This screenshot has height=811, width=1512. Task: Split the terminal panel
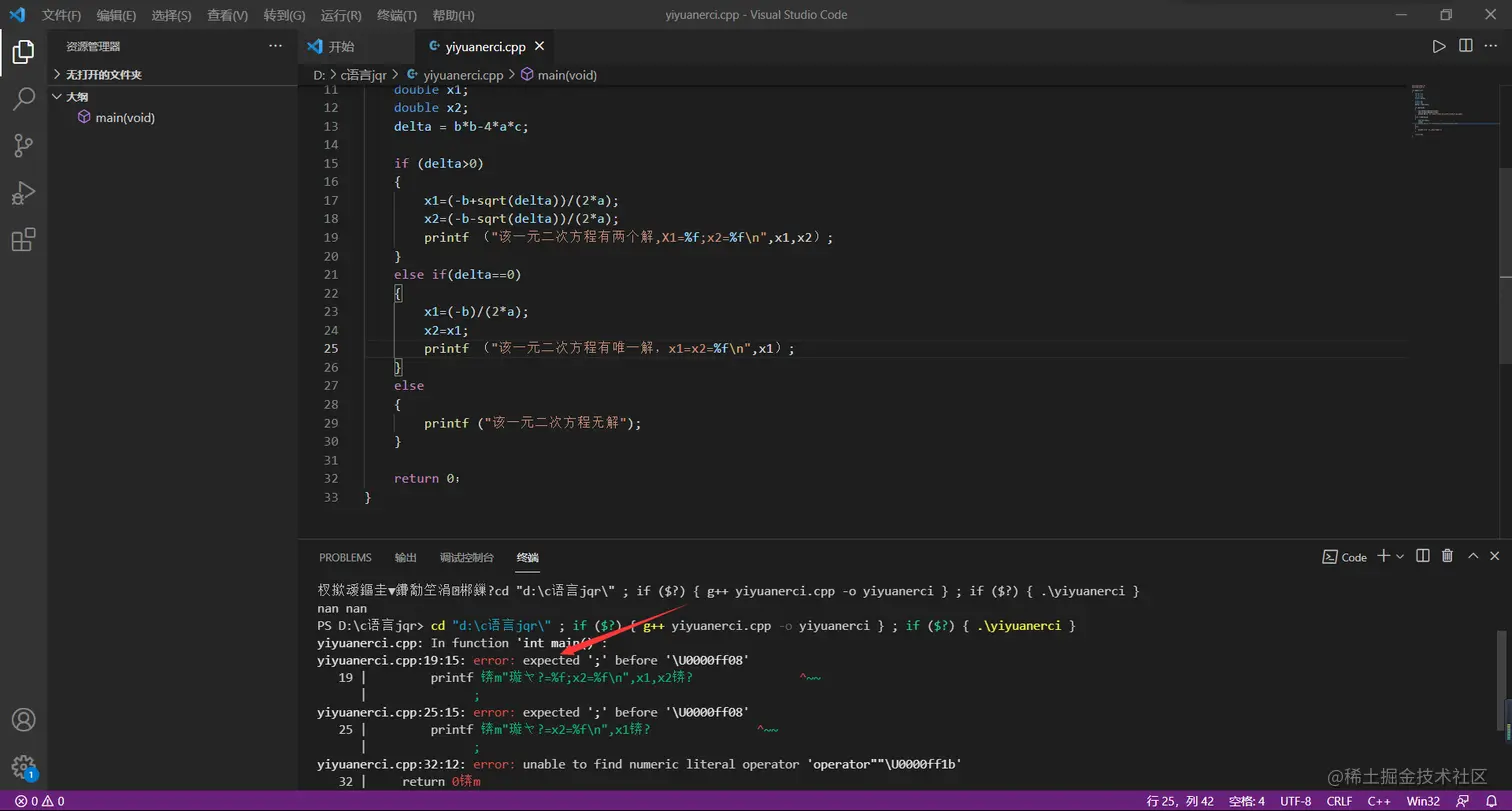point(1423,556)
